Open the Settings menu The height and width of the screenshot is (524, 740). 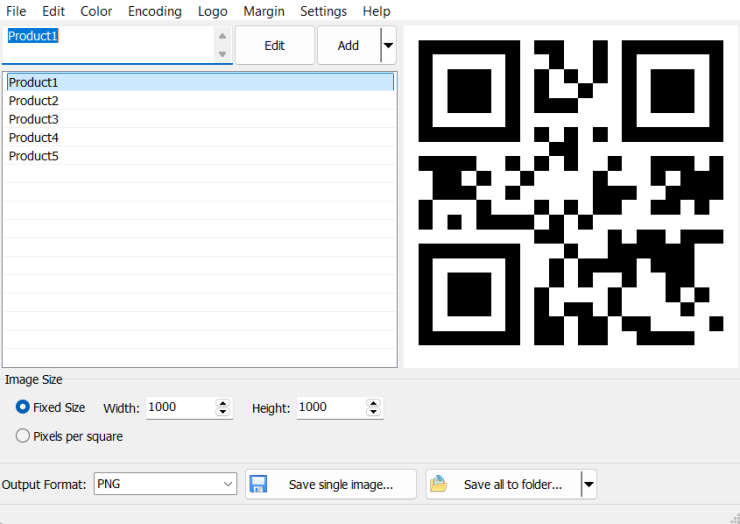323,11
